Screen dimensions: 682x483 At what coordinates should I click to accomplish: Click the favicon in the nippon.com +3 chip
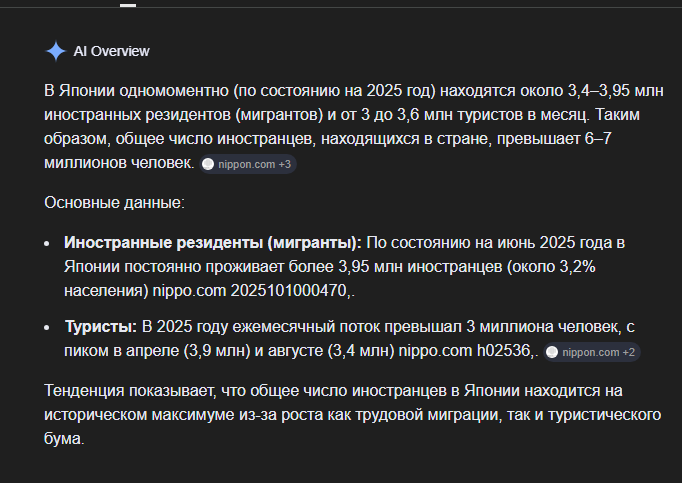[208, 164]
